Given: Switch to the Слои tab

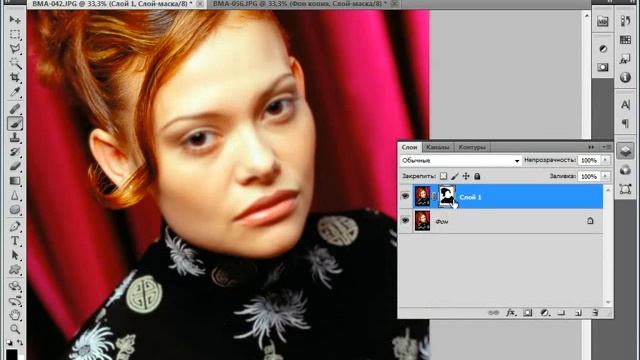Looking at the screenshot, I should (x=409, y=147).
